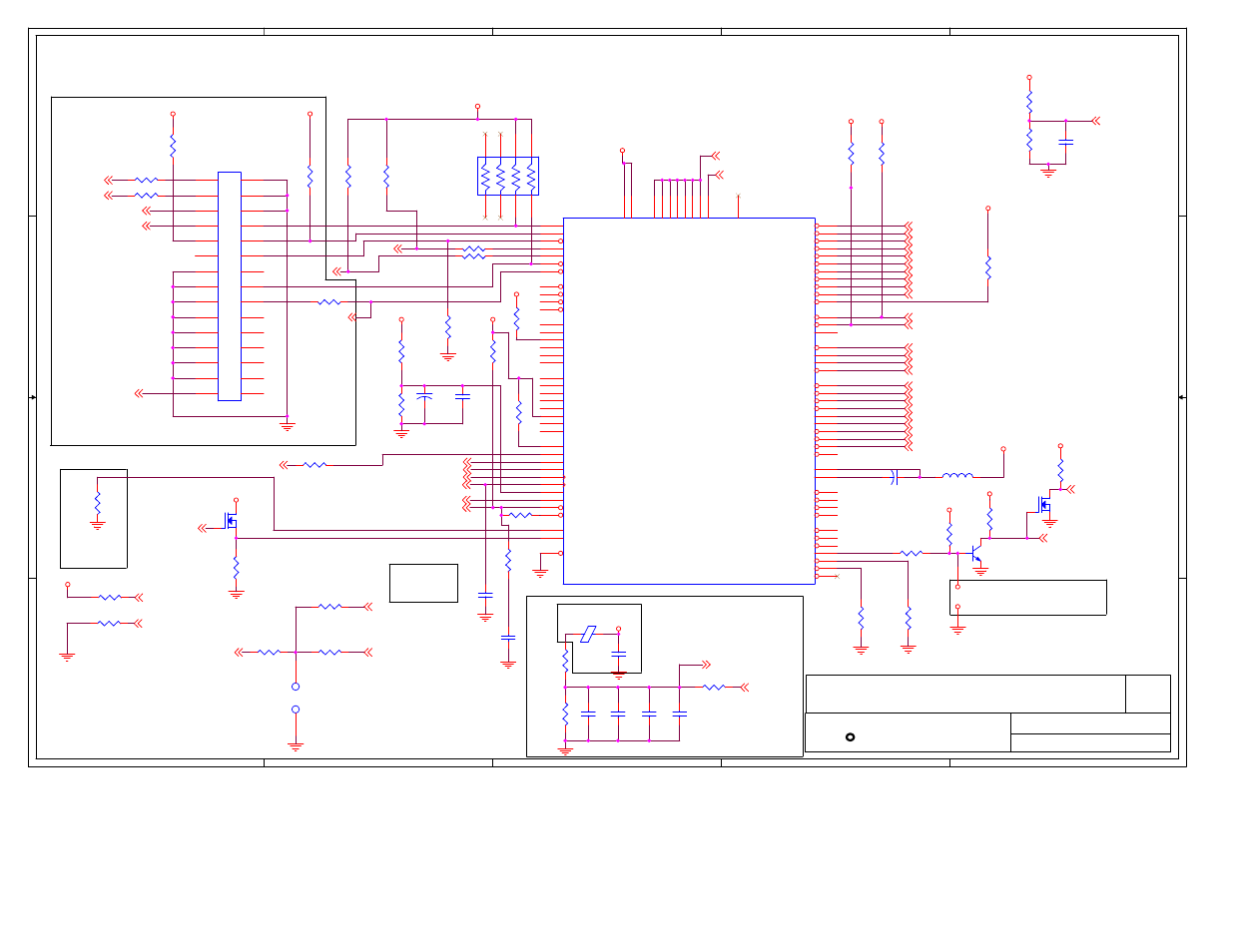Screen dimensions: 1233x952
Task: Select the tall narrow connector body on left
Action: [230, 286]
